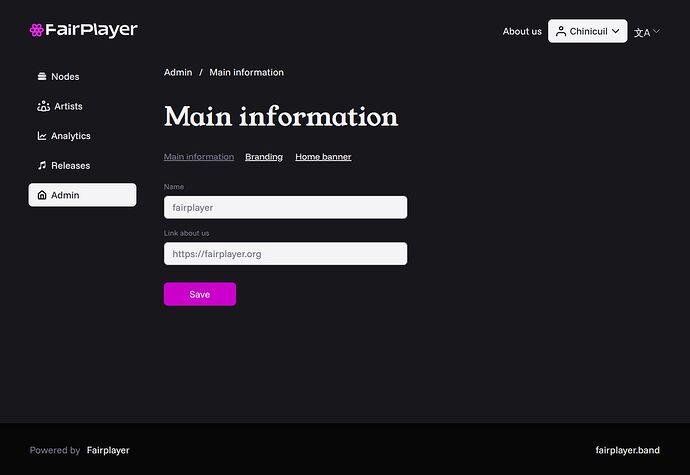The width and height of the screenshot is (690, 475).
Task: Switch to the Branding tab
Action: (264, 157)
